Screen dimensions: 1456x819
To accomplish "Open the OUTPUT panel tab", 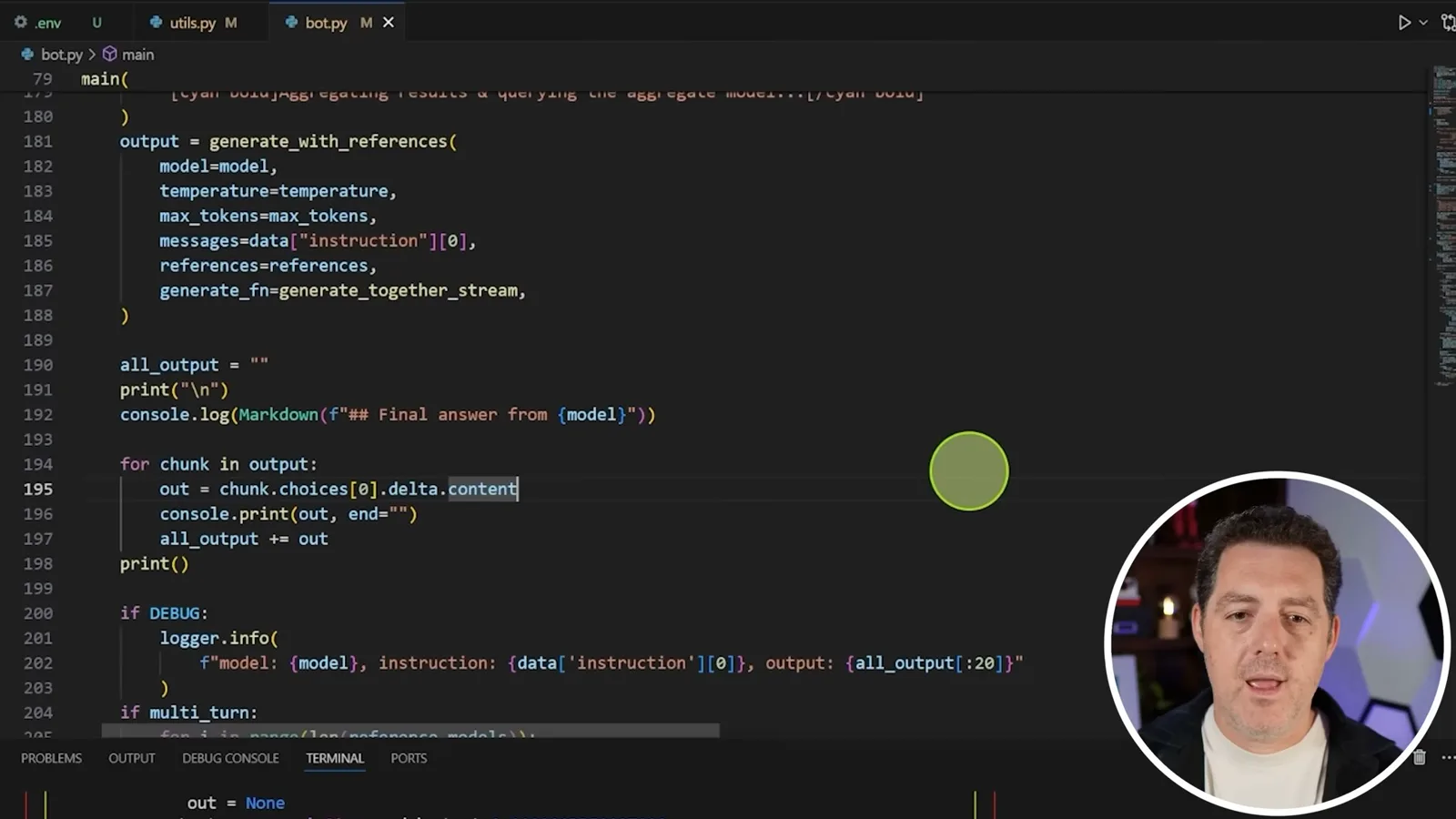I will pyautogui.click(x=132, y=758).
